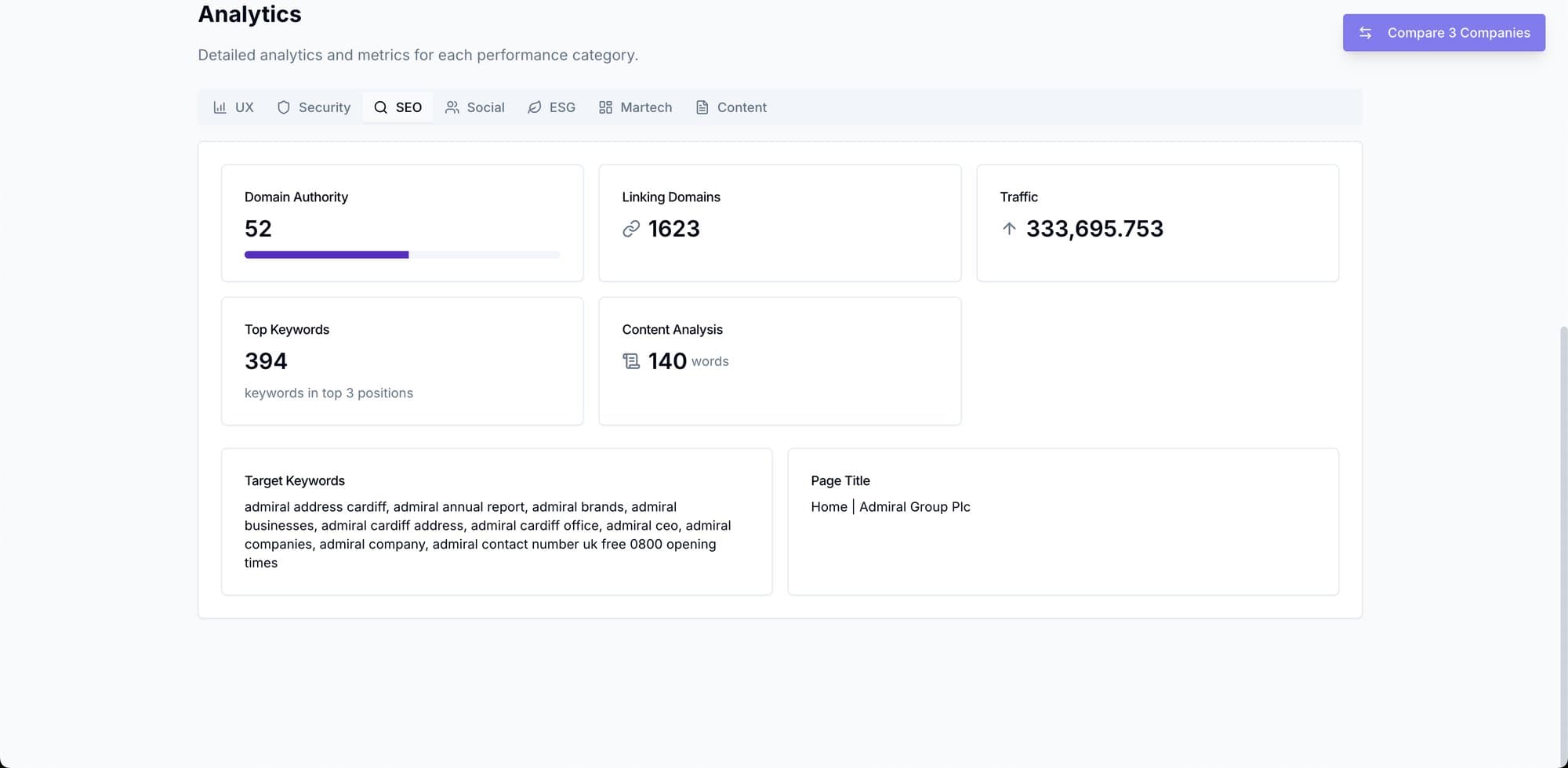This screenshot has width=1568, height=768.
Task: Switch to the UX tab
Action: point(234,107)
